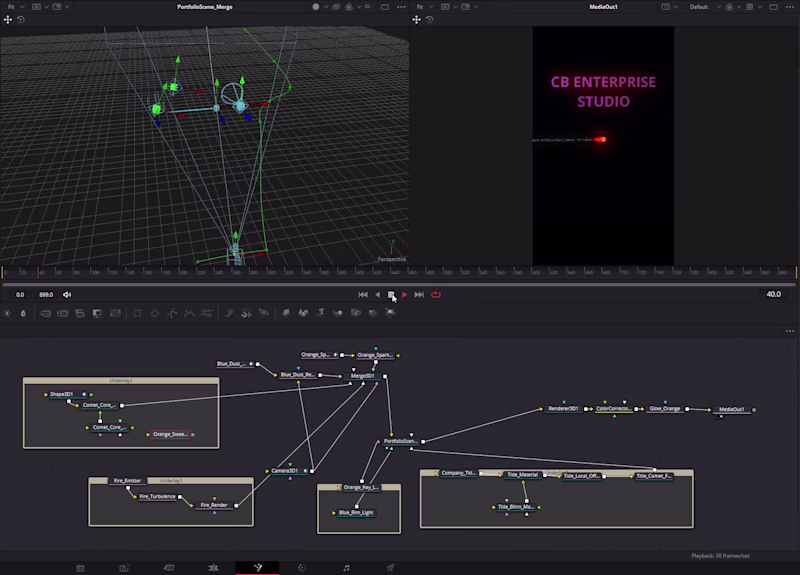This screenshot has height=575, width=800.
Task: Add a pEmitter particle node
Action: point(229,313)
